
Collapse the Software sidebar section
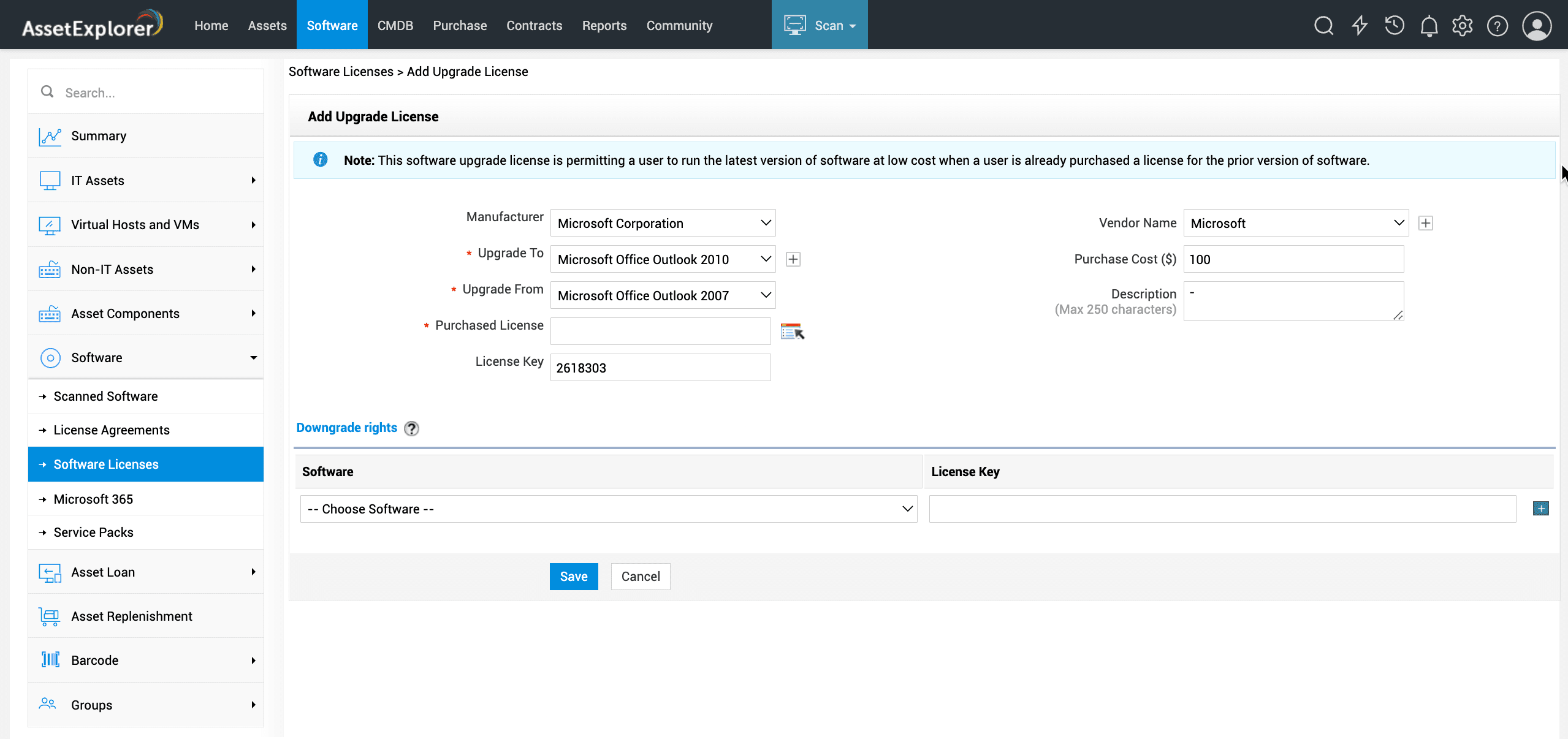click(x=146, y=357)
